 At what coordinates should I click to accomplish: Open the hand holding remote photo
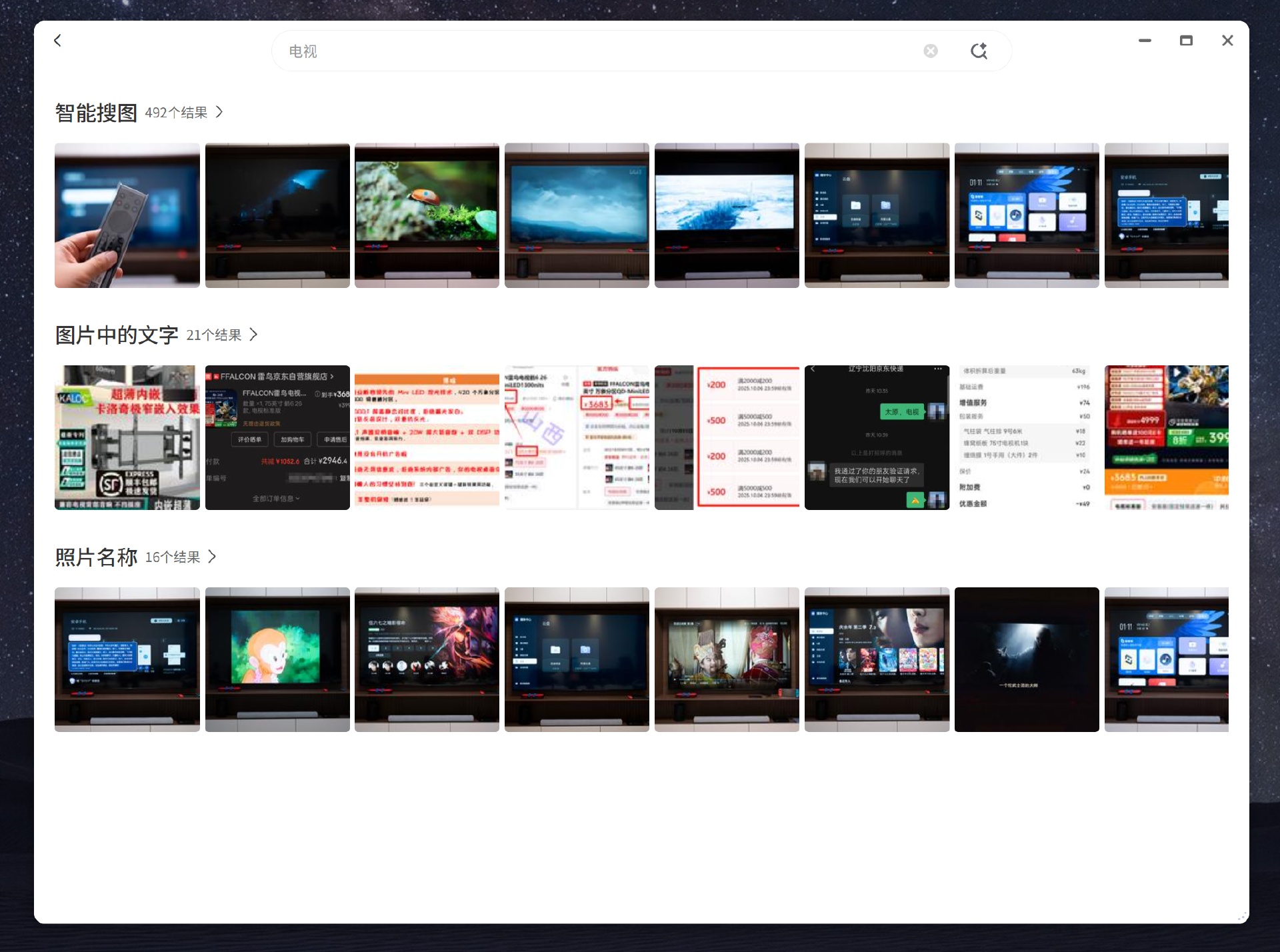coord(127,215)
